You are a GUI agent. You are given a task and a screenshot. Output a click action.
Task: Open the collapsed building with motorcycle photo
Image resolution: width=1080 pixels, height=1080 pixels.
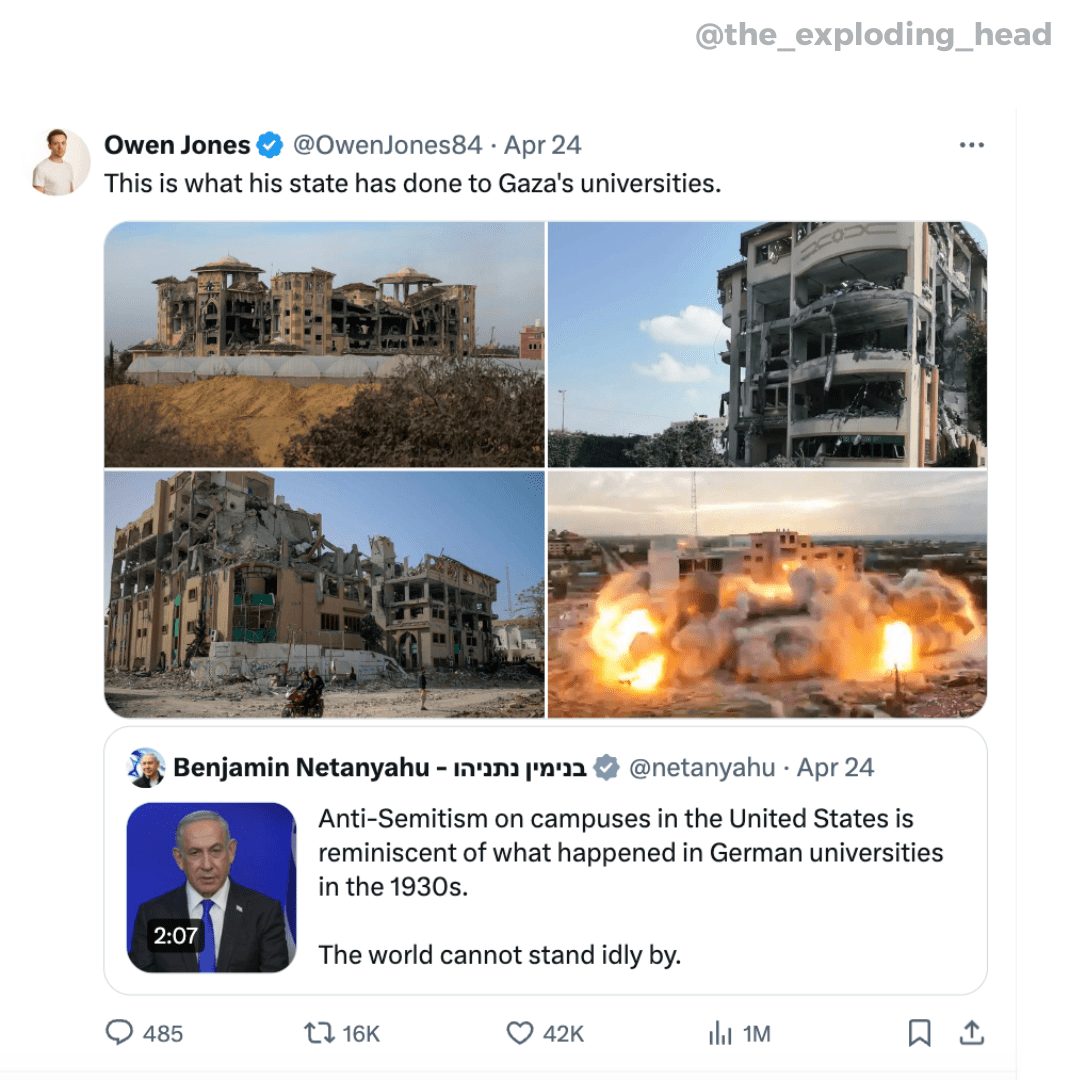324,594
